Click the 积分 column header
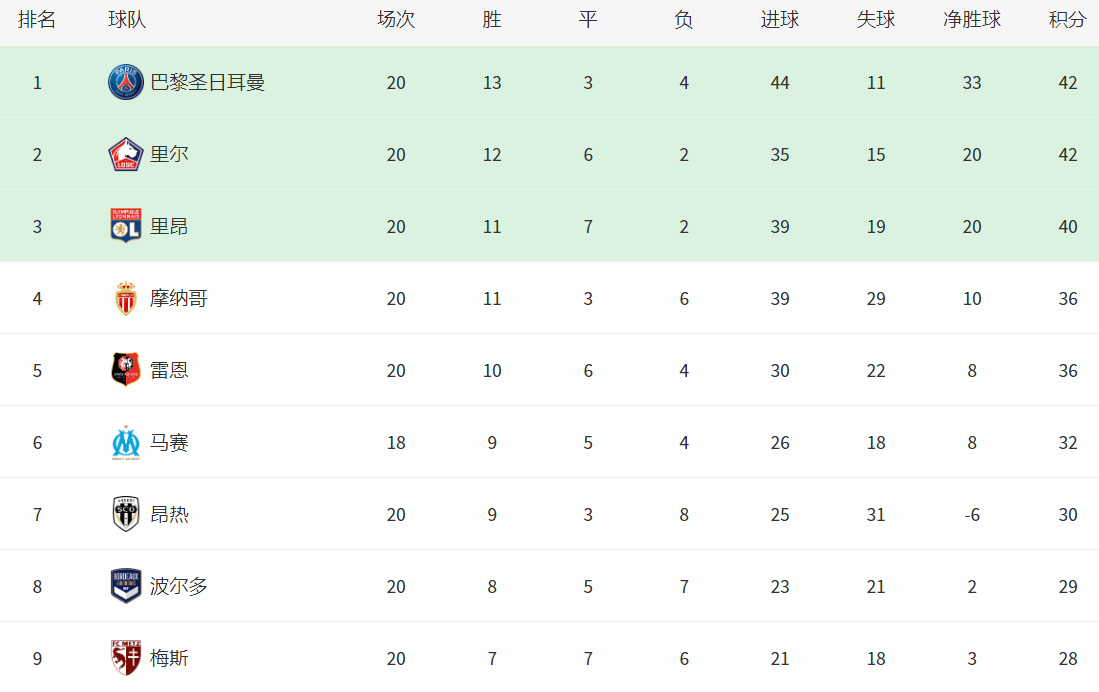The image size is (1099, 692). tap(1067, 20)
